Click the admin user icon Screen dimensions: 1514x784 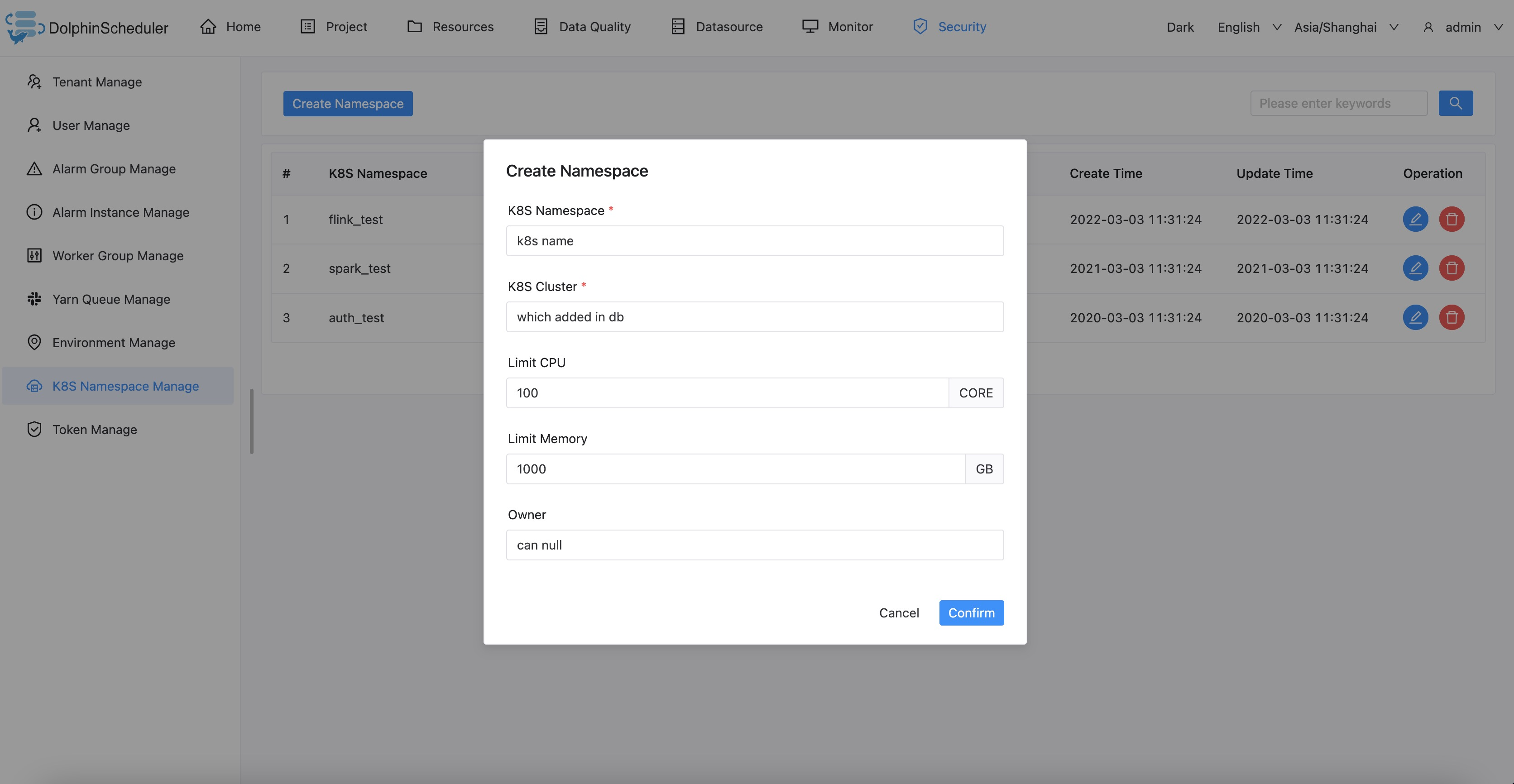(x=1428, y=27)
